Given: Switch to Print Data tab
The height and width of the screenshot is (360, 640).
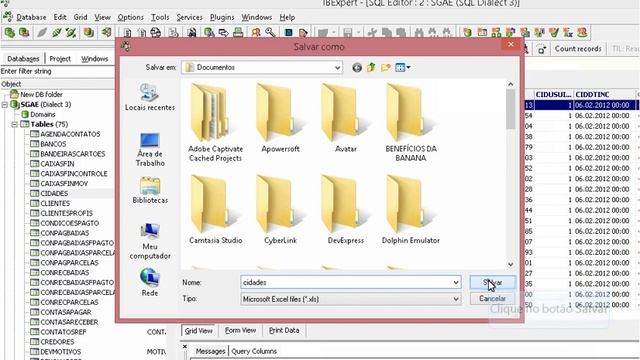Looking at the screenshot, I should (x=284, y=330).
